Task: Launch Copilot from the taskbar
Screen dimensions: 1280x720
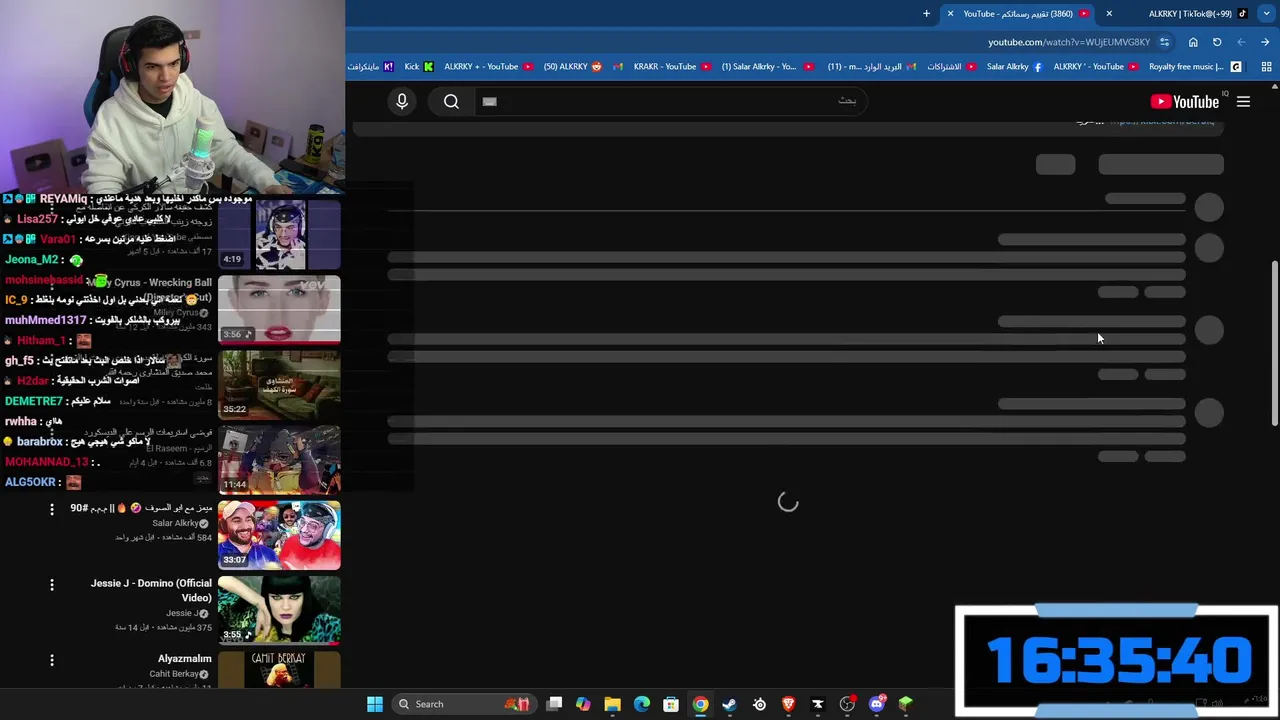Action: point(583,704)
